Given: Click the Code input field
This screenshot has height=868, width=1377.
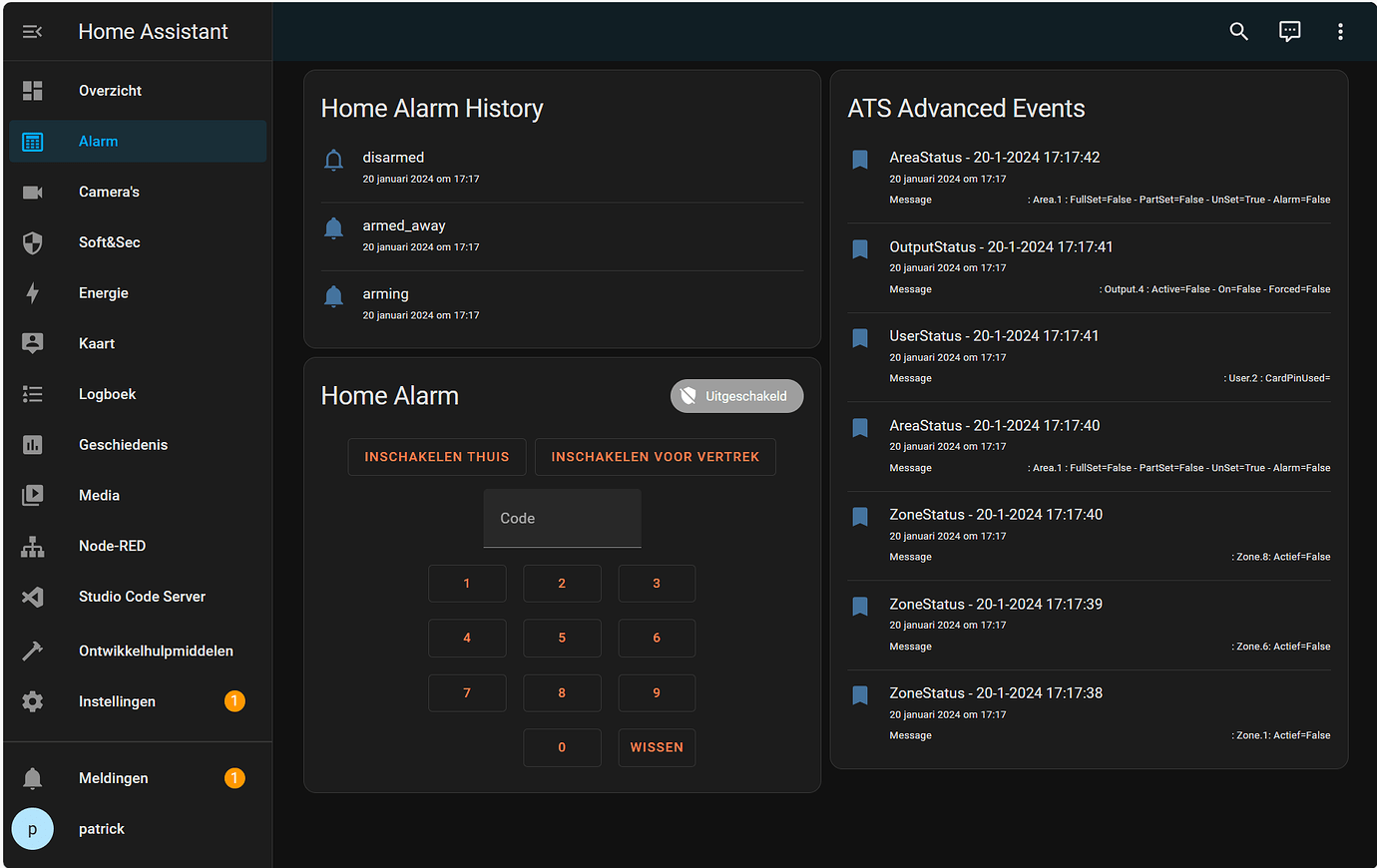Looking at the screenshot, I should 562,518.
